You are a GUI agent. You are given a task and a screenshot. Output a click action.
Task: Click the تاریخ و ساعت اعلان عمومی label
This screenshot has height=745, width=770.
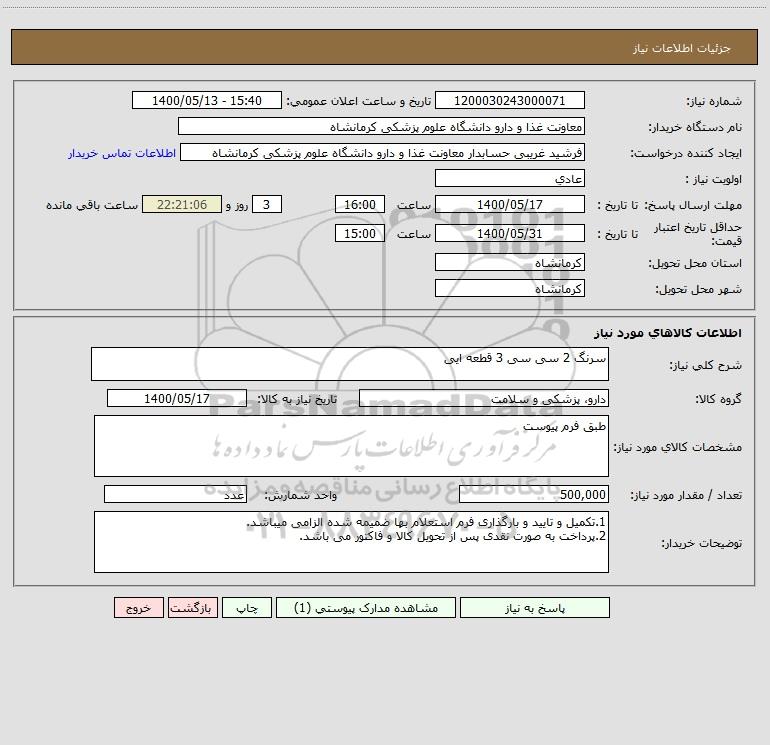pos(359,101)
